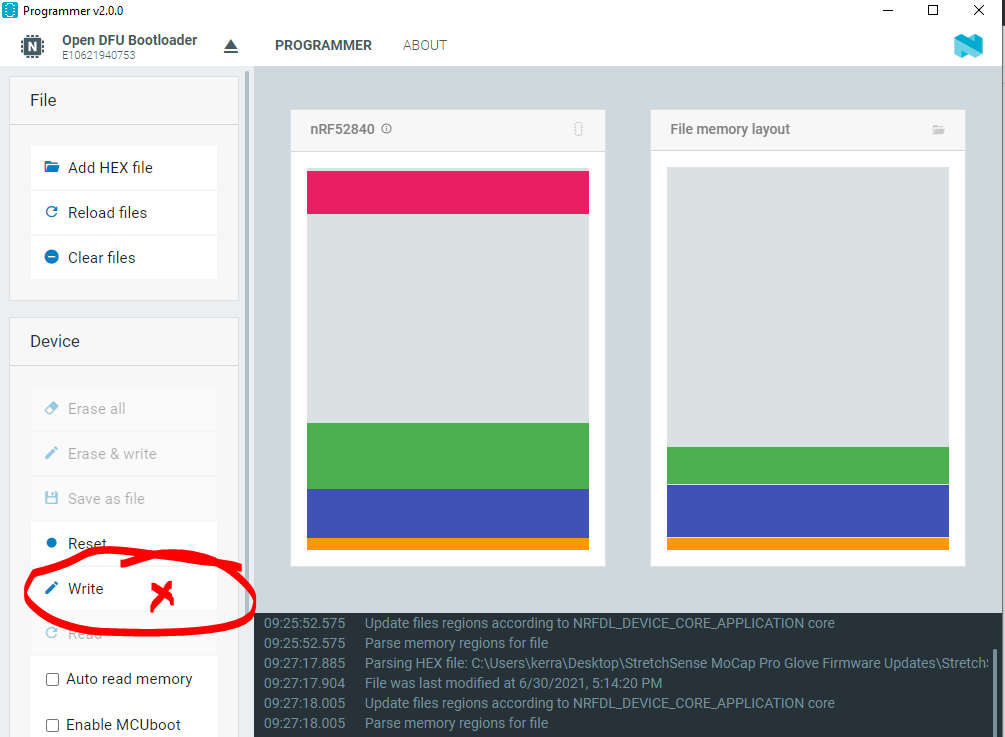Viewport: 1005px width, 737px height.
Task: Select orange region in File memory layout
Action: click(808, 544)
